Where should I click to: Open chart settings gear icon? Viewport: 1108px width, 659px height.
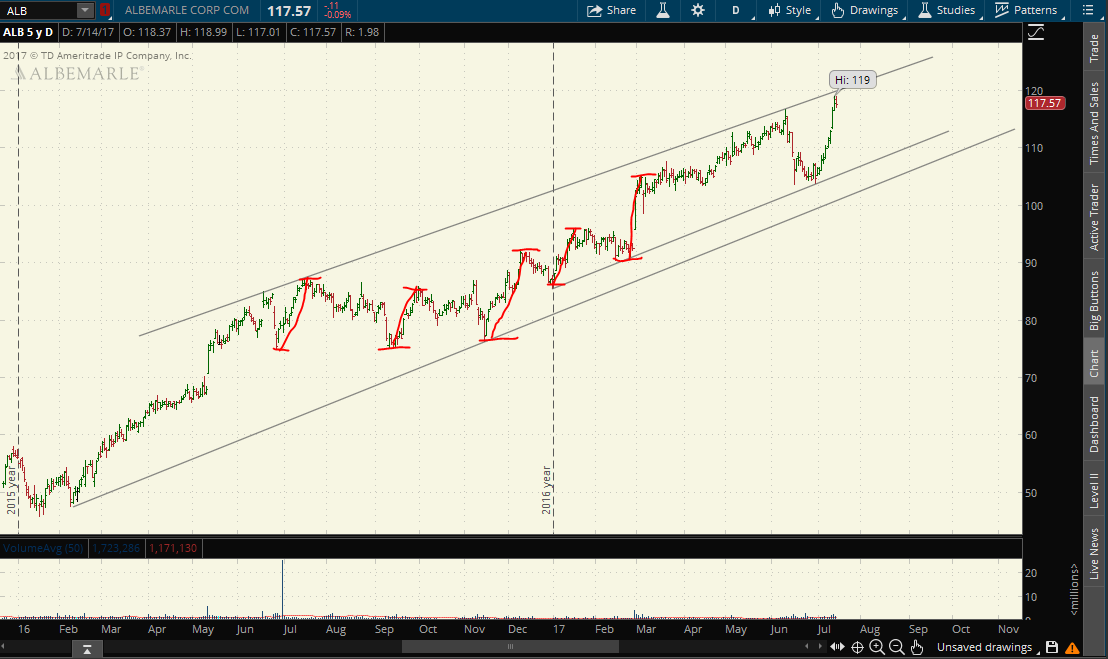697,10
